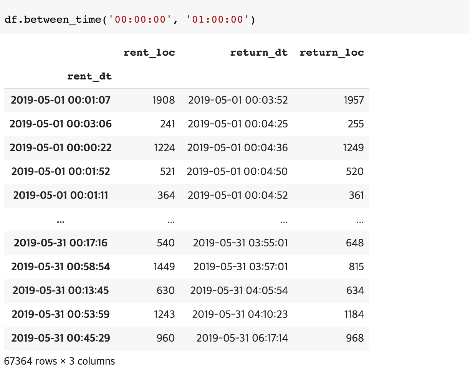This screenshot has height=380, width=470.
Task: Click the df.between_time code cell
Action: point(235,19)
